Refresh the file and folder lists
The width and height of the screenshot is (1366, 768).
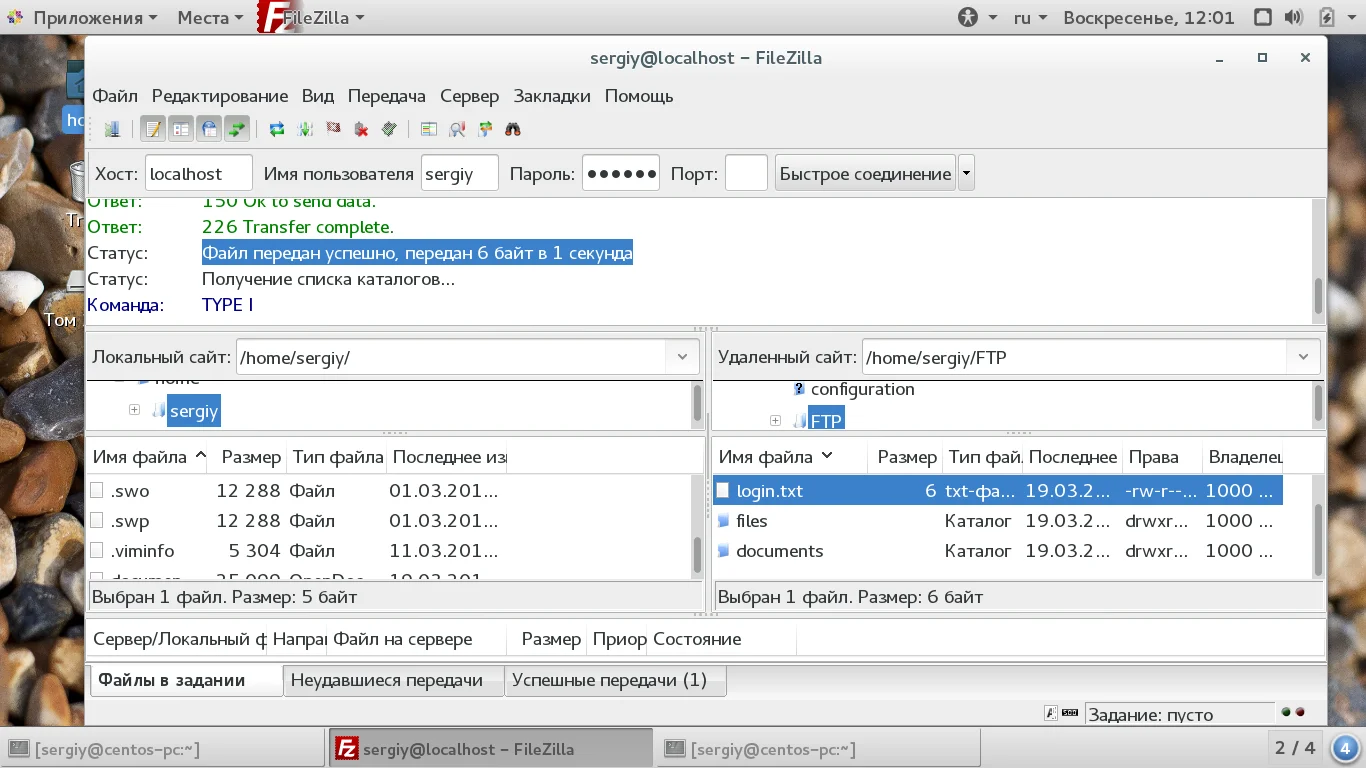coord(277,129)
